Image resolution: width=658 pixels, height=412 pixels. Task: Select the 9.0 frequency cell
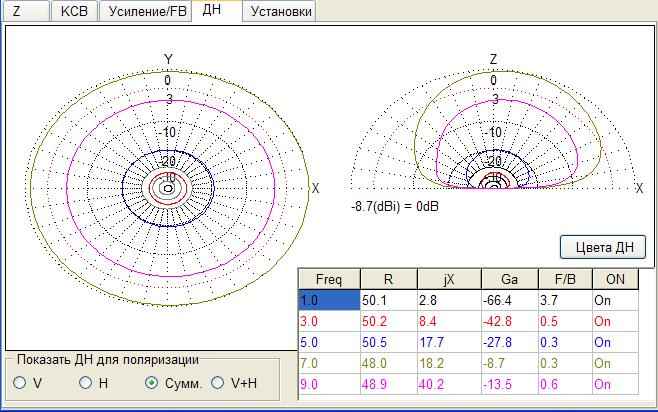(329, 384)
